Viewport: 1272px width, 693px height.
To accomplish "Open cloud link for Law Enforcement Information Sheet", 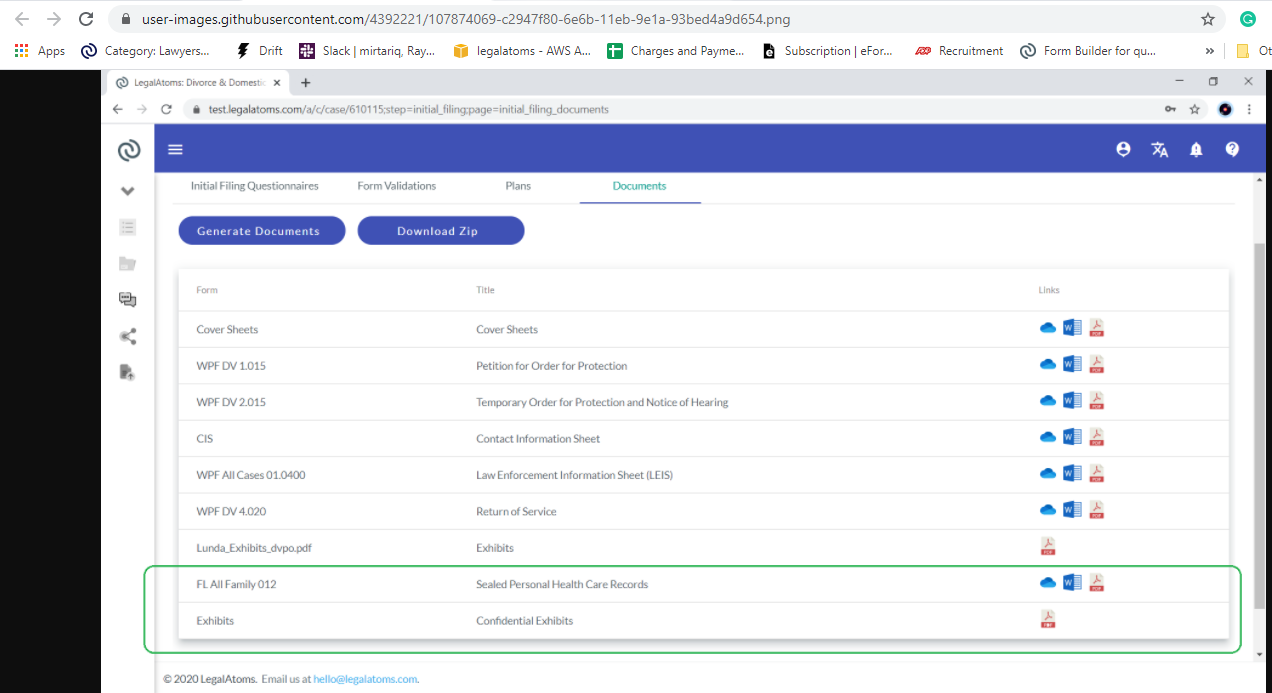I will (x=1048, y=474).
